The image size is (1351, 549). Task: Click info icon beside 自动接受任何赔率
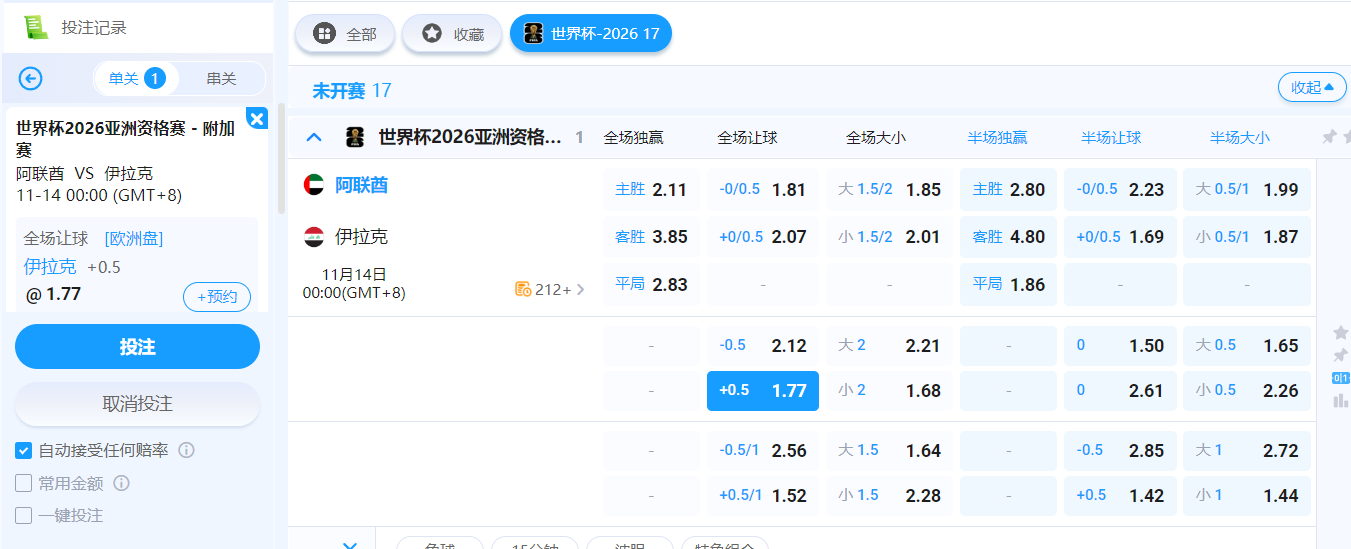[186, 450]
